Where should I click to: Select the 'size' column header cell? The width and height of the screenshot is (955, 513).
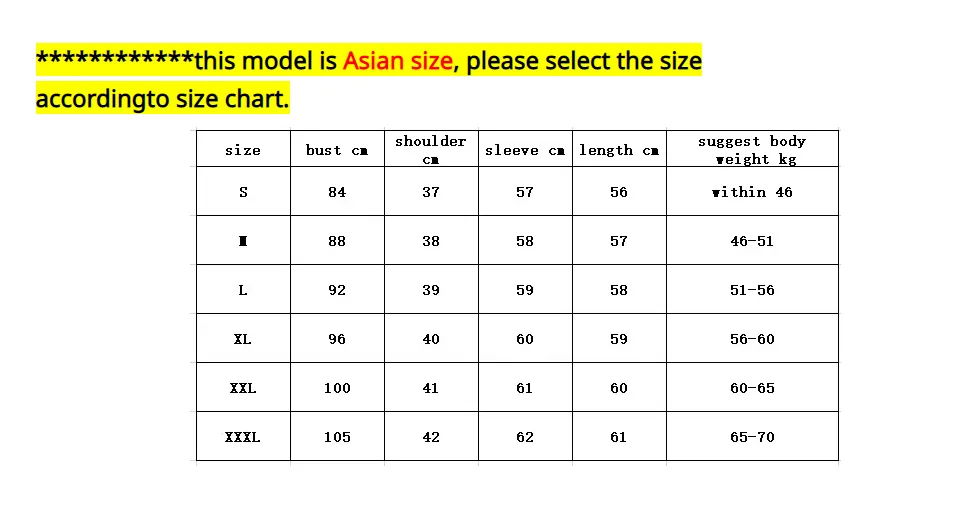243,149
